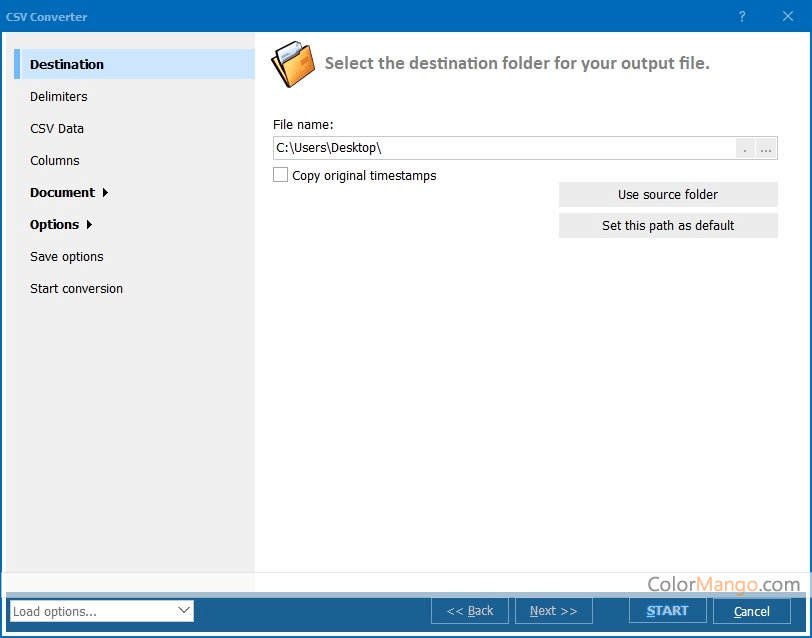
Task: Click the << Back button
Action: pos(470,611)
